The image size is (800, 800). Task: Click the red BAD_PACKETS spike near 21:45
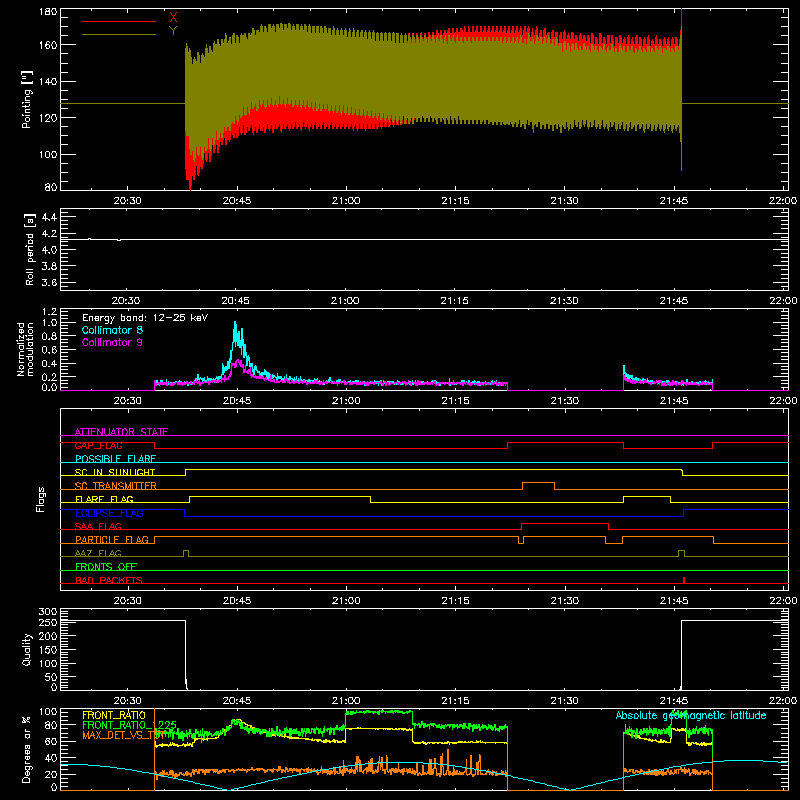pyautogui.click(x=684, y=580)
